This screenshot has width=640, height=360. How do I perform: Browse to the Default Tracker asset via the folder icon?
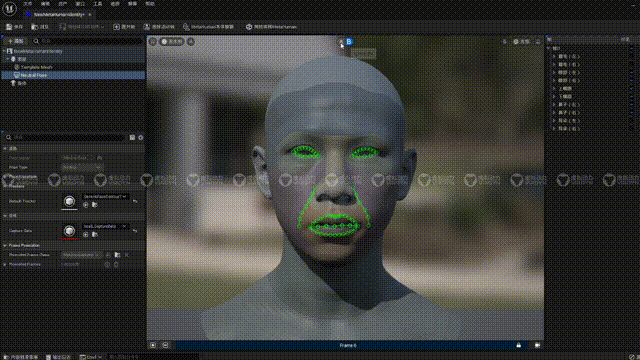[95, 205]
